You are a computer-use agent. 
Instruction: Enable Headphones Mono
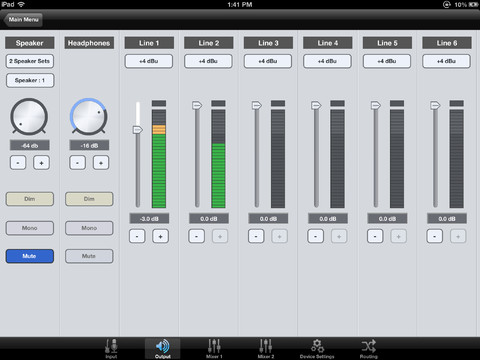pos(89,228)
